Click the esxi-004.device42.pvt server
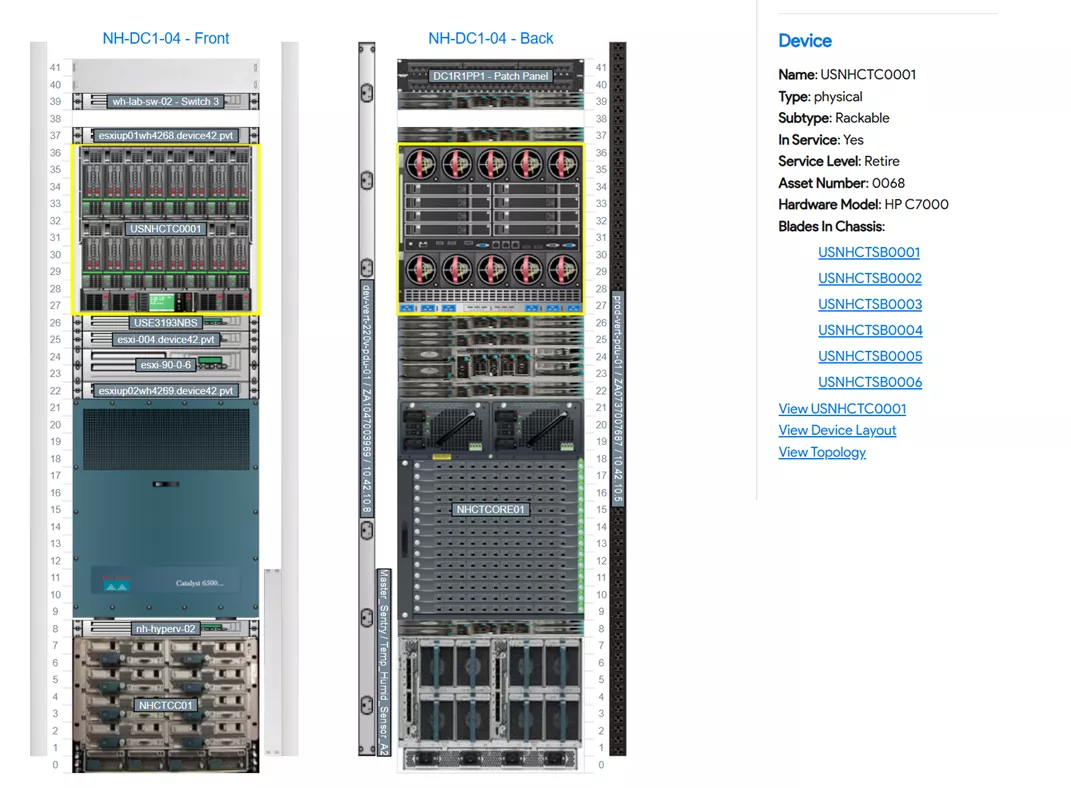 pos(165,340)
